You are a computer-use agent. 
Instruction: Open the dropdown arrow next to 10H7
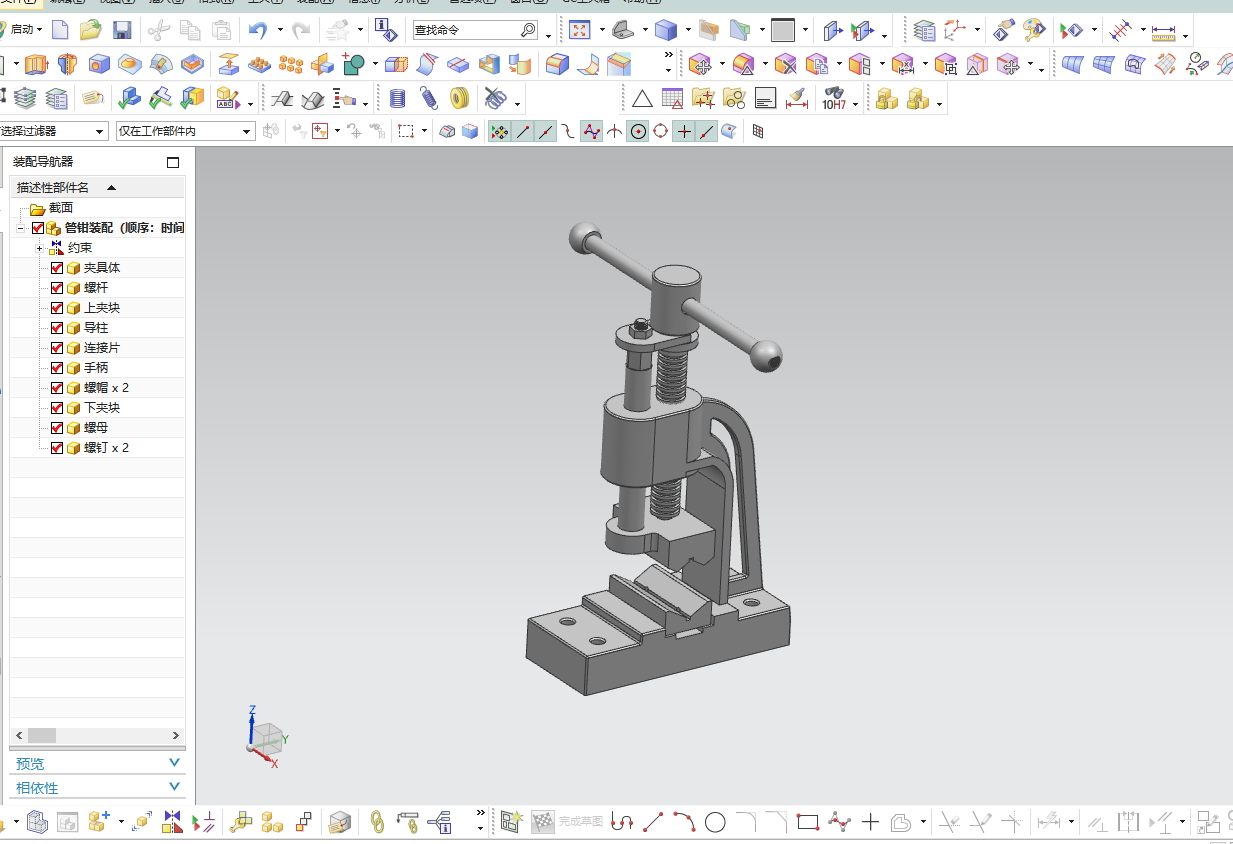[x=856, y=103]
